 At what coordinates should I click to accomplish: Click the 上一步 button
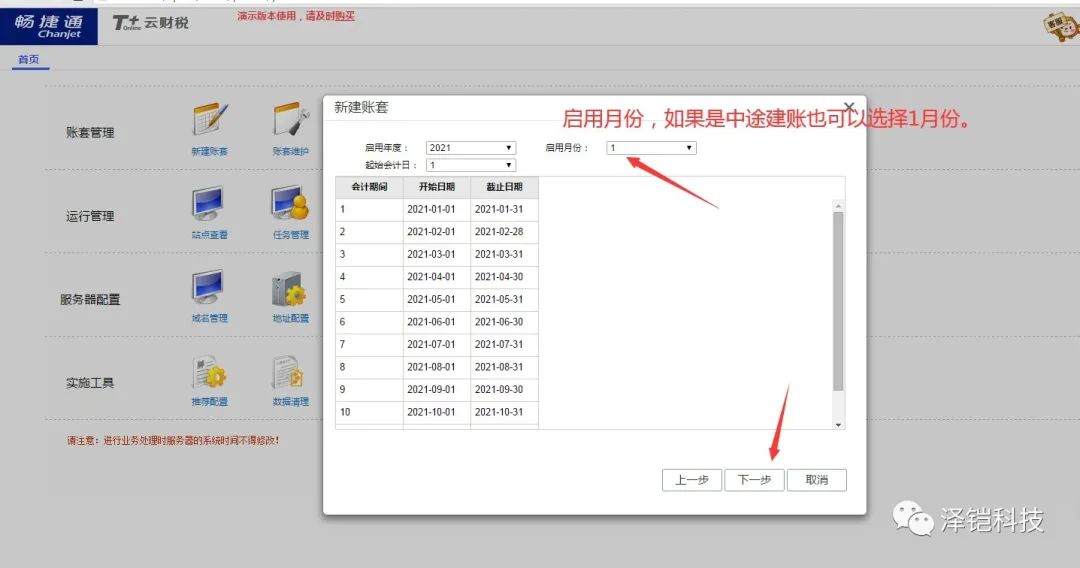click(x=692, y=480)
